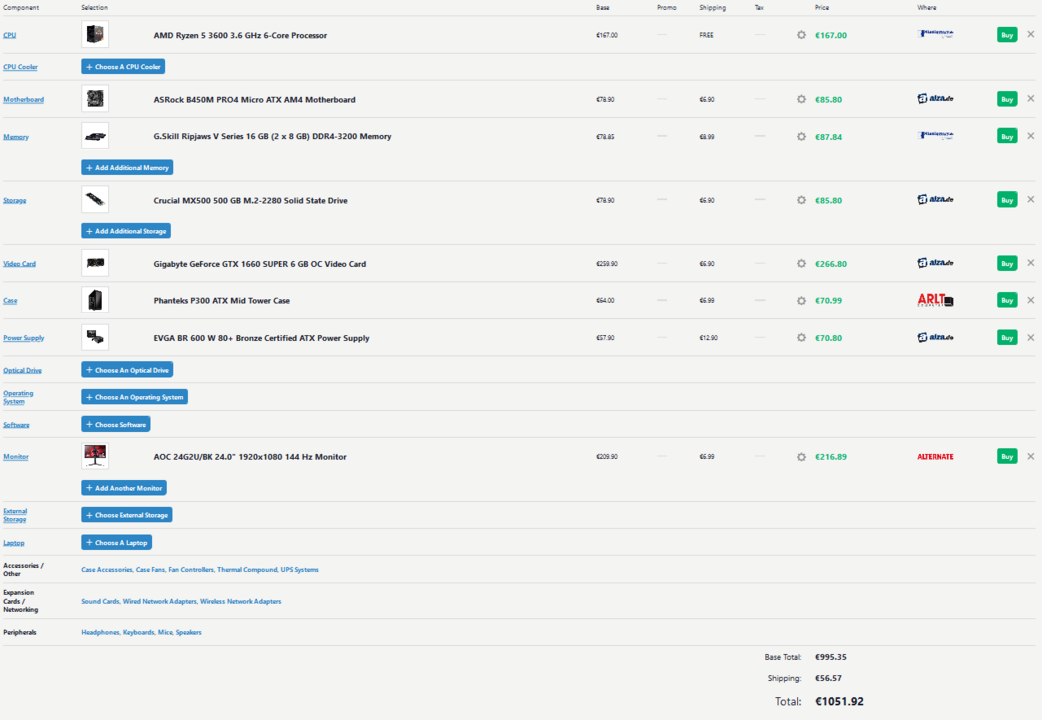Select the total price €1051.92

click(x=839, y=701)
